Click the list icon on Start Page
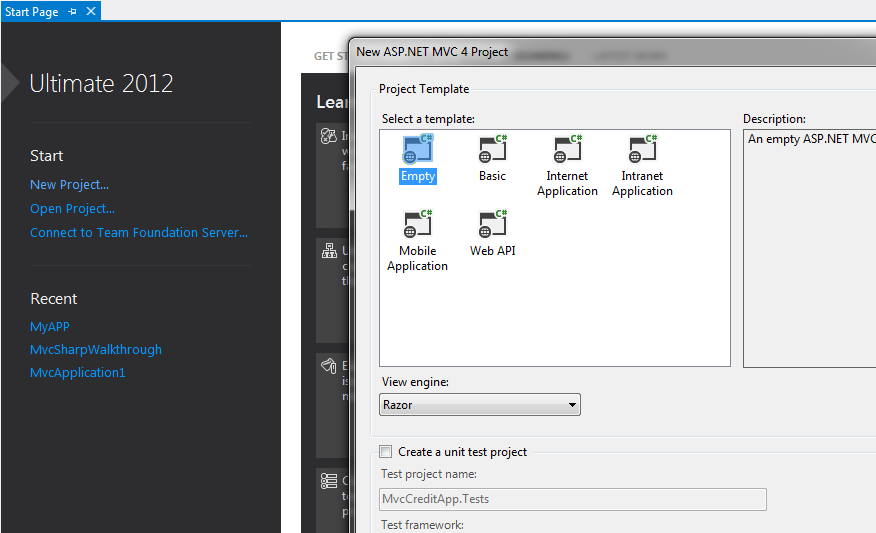 [328, 481]
